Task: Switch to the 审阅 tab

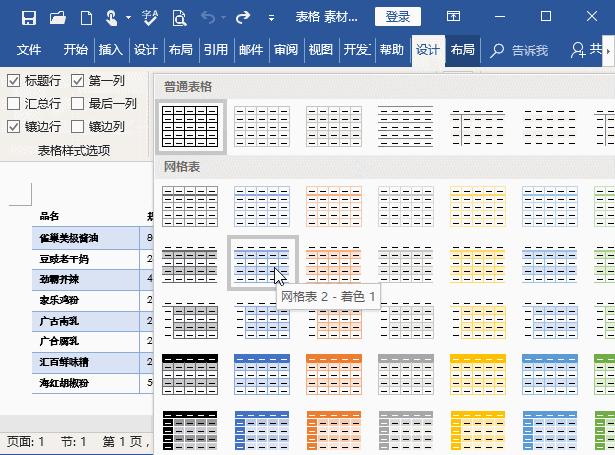Action: (286, 49)
